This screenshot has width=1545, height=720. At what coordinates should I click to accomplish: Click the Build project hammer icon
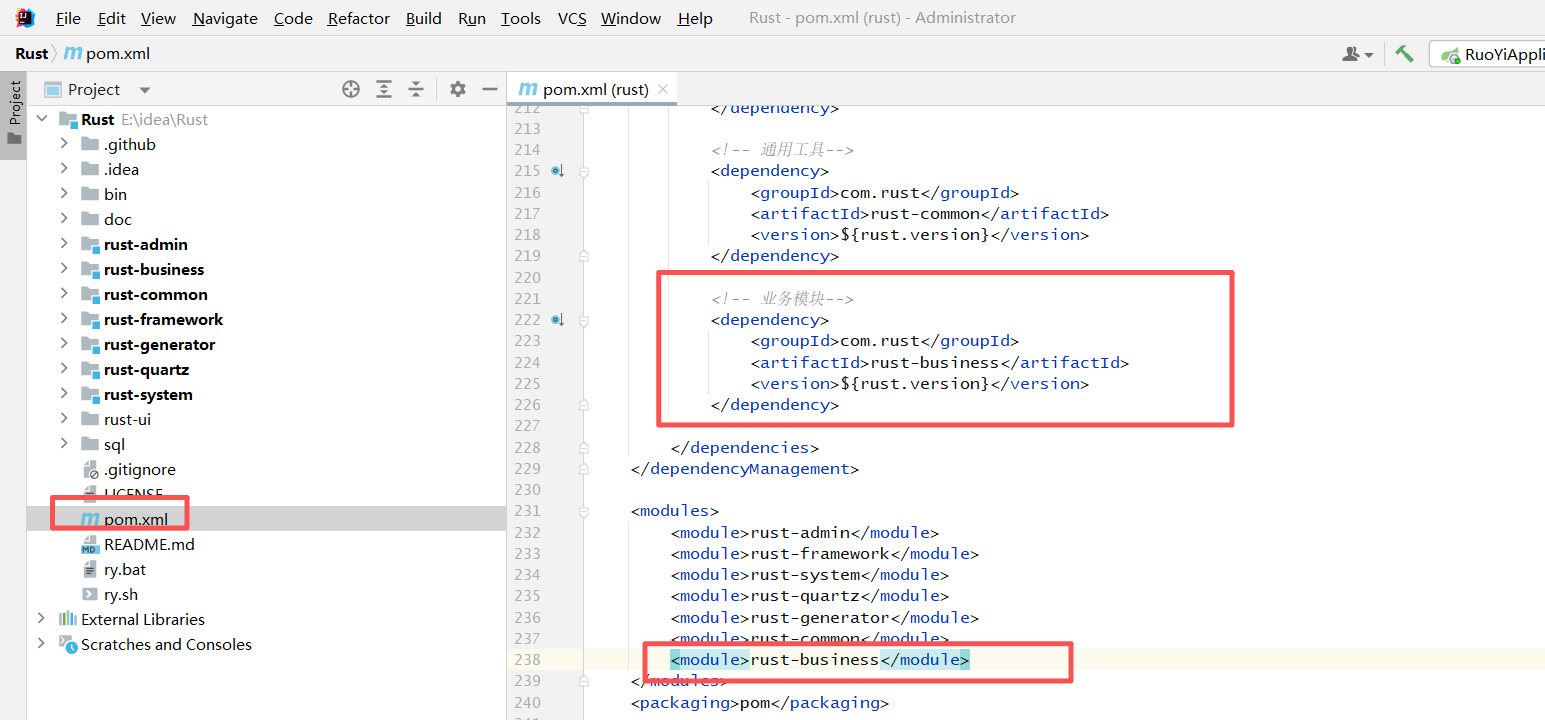1405,54
